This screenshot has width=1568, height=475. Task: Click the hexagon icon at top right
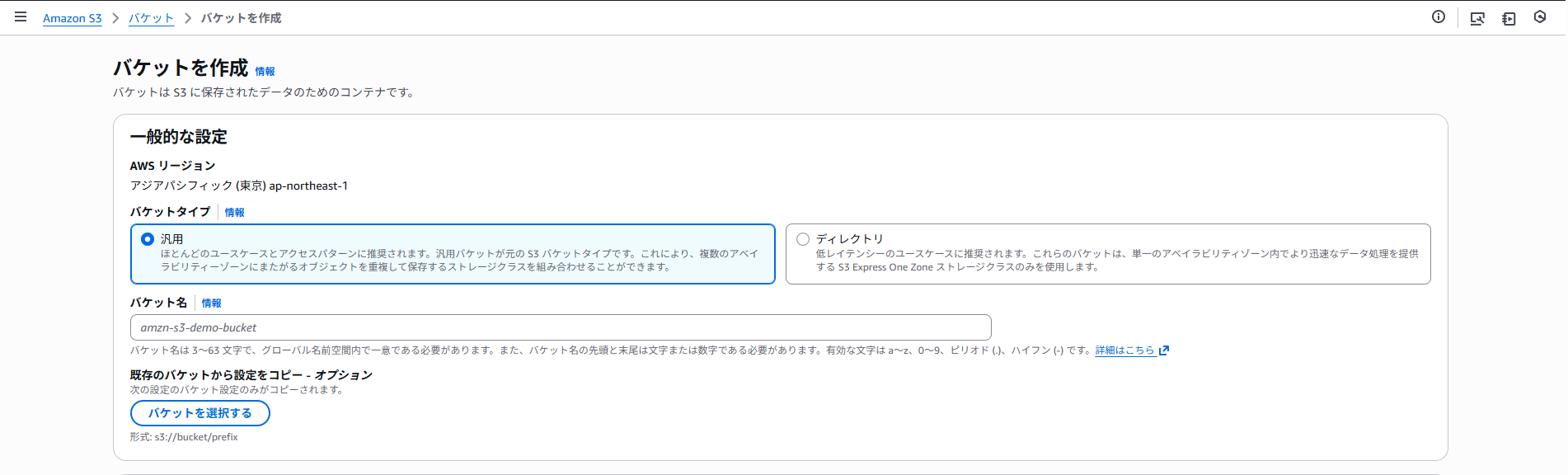(x=1540, y=17)
